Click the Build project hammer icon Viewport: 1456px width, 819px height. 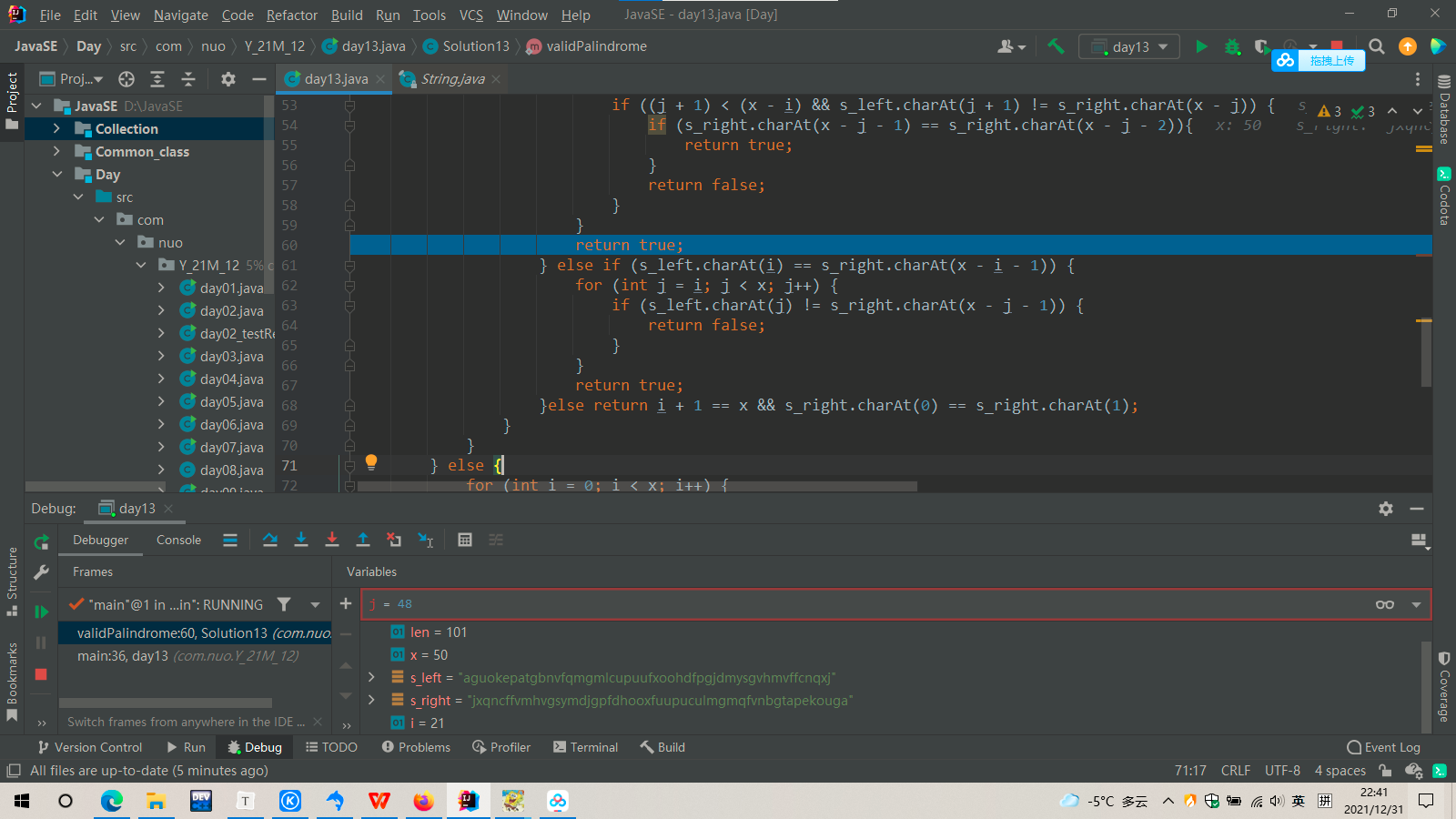pyautogui.click(x=1056, y=46)
